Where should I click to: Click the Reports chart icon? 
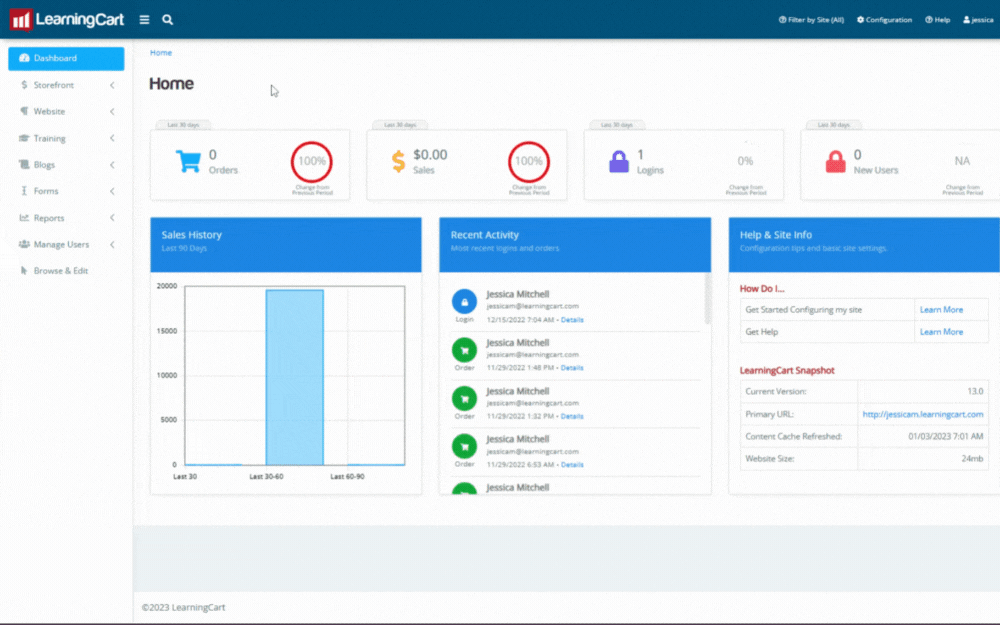(24, 217)
